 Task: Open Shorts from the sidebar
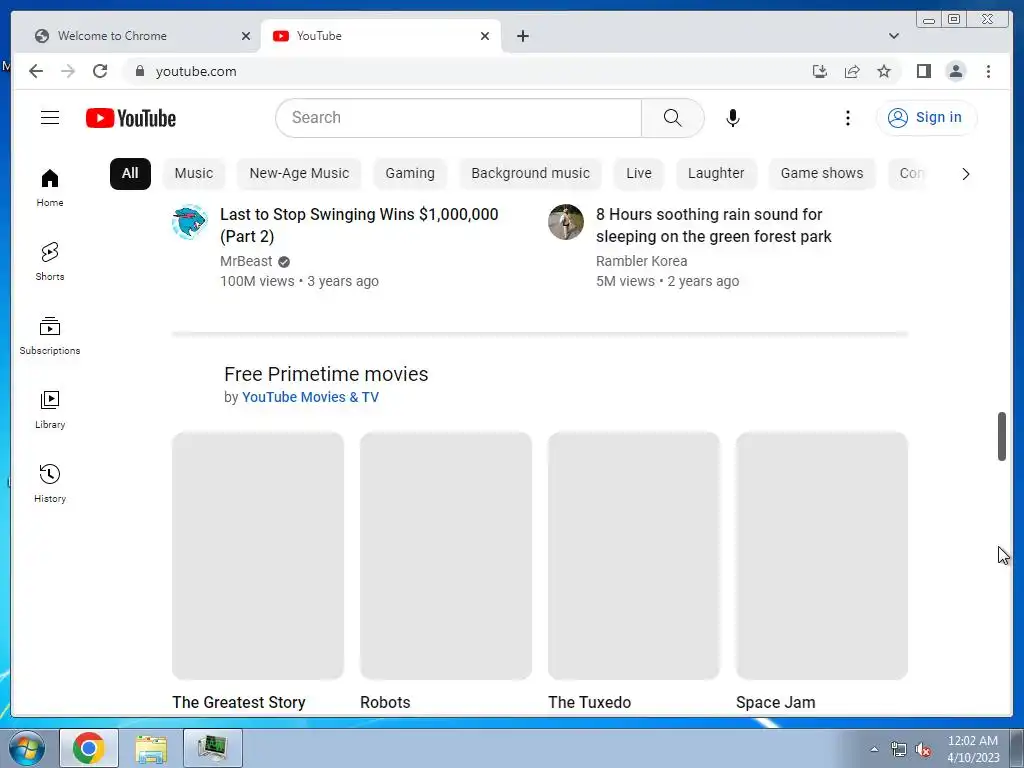pyautogui.click(x=50, y=261)
